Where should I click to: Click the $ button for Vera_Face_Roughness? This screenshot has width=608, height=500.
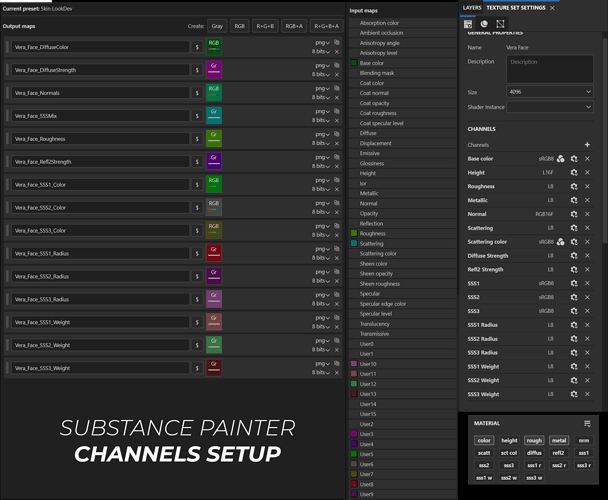click(x=197, y=139)
